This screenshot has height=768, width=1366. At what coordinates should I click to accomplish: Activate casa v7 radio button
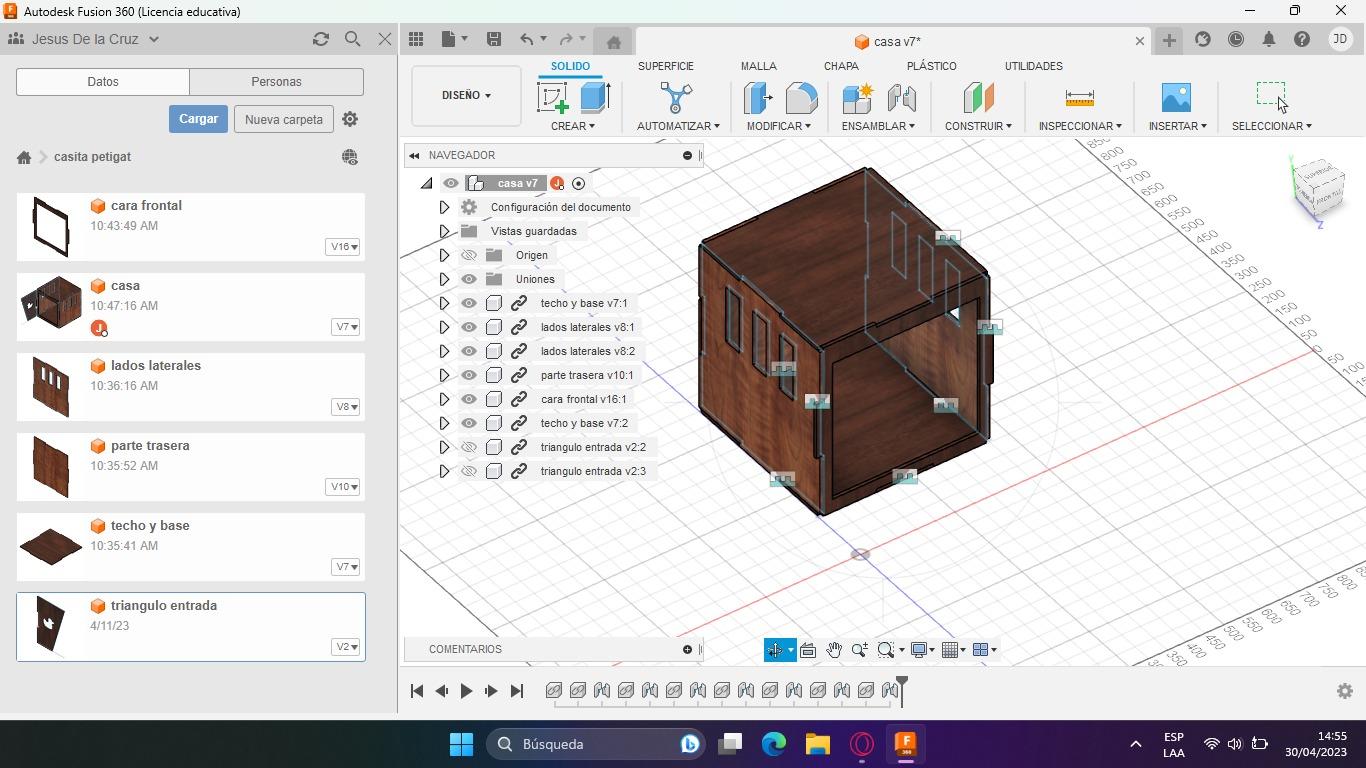tap(578, 183)
